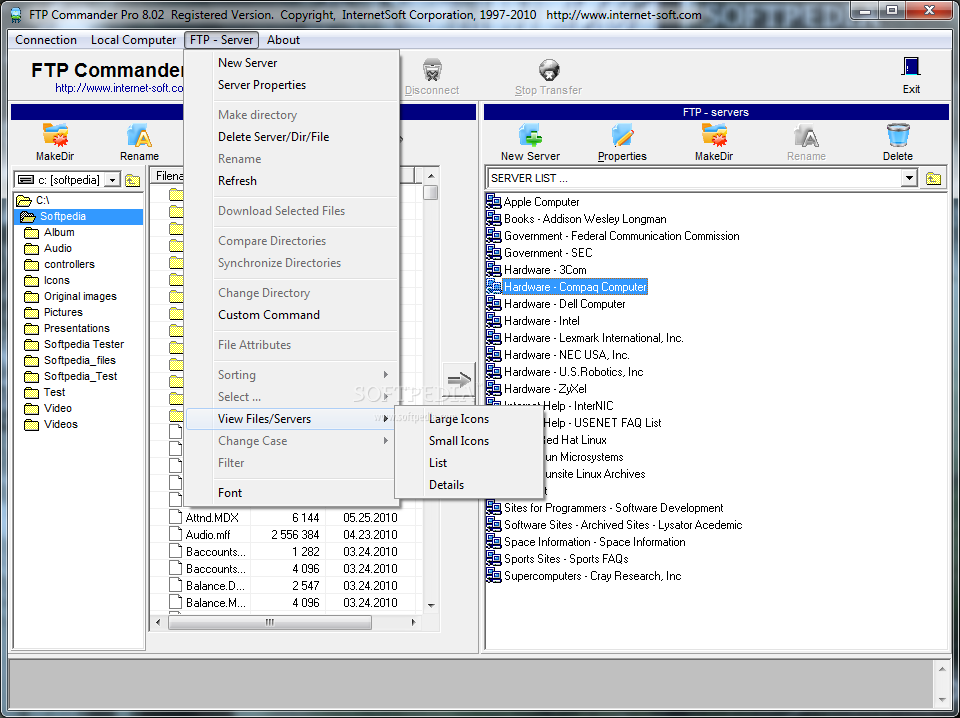Click Space Information server icon

point(493,542)
